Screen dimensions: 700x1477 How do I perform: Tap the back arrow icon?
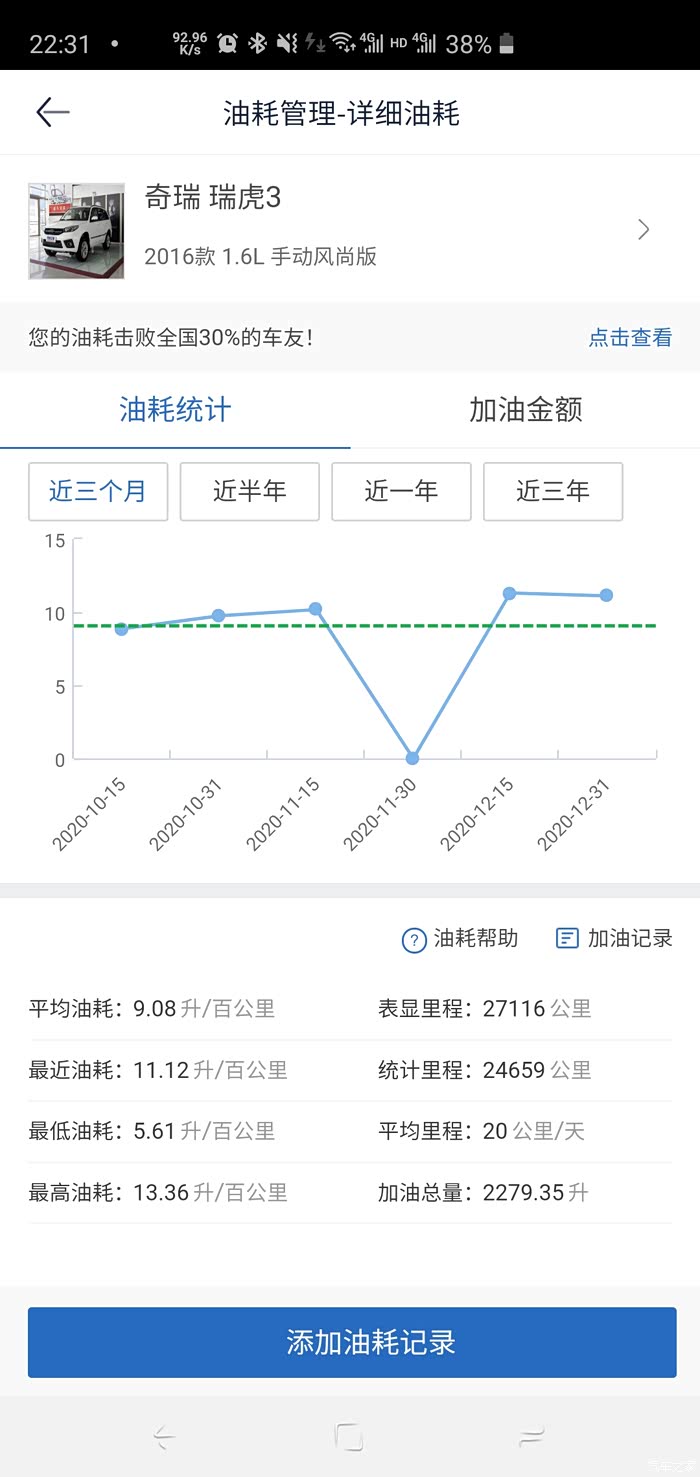coord(53,112)
